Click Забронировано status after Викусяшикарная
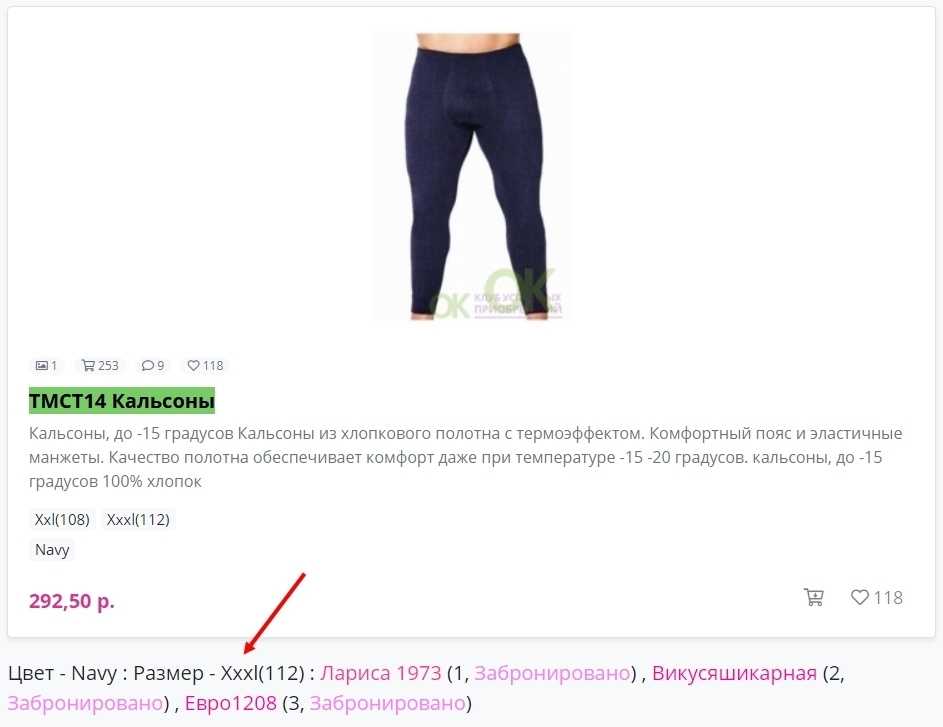943x727 pixels. [85, 703]
